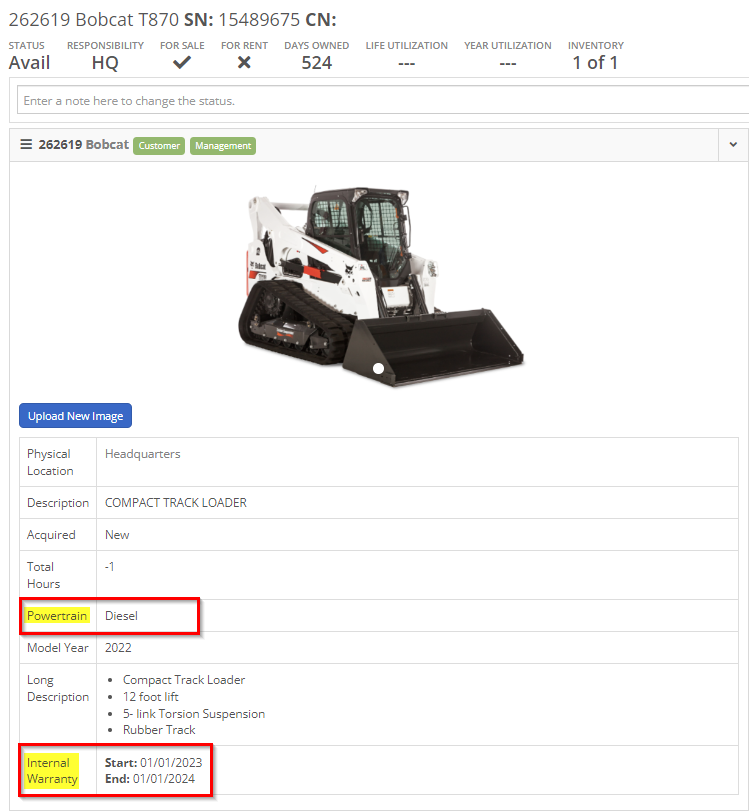This screenshot has height=811, width=749.
Task: Click the page title 262619 Bobcat T870
Action: (94, 20)
